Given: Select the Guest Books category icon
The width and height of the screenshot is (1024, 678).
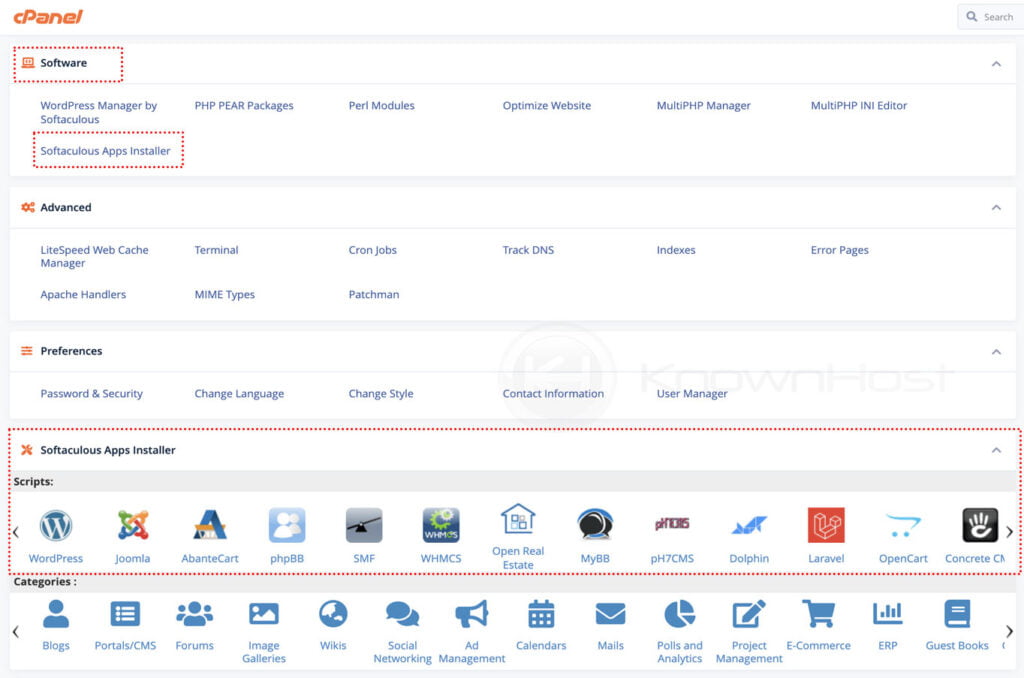Looking at the screenshot, I should 957,614.
